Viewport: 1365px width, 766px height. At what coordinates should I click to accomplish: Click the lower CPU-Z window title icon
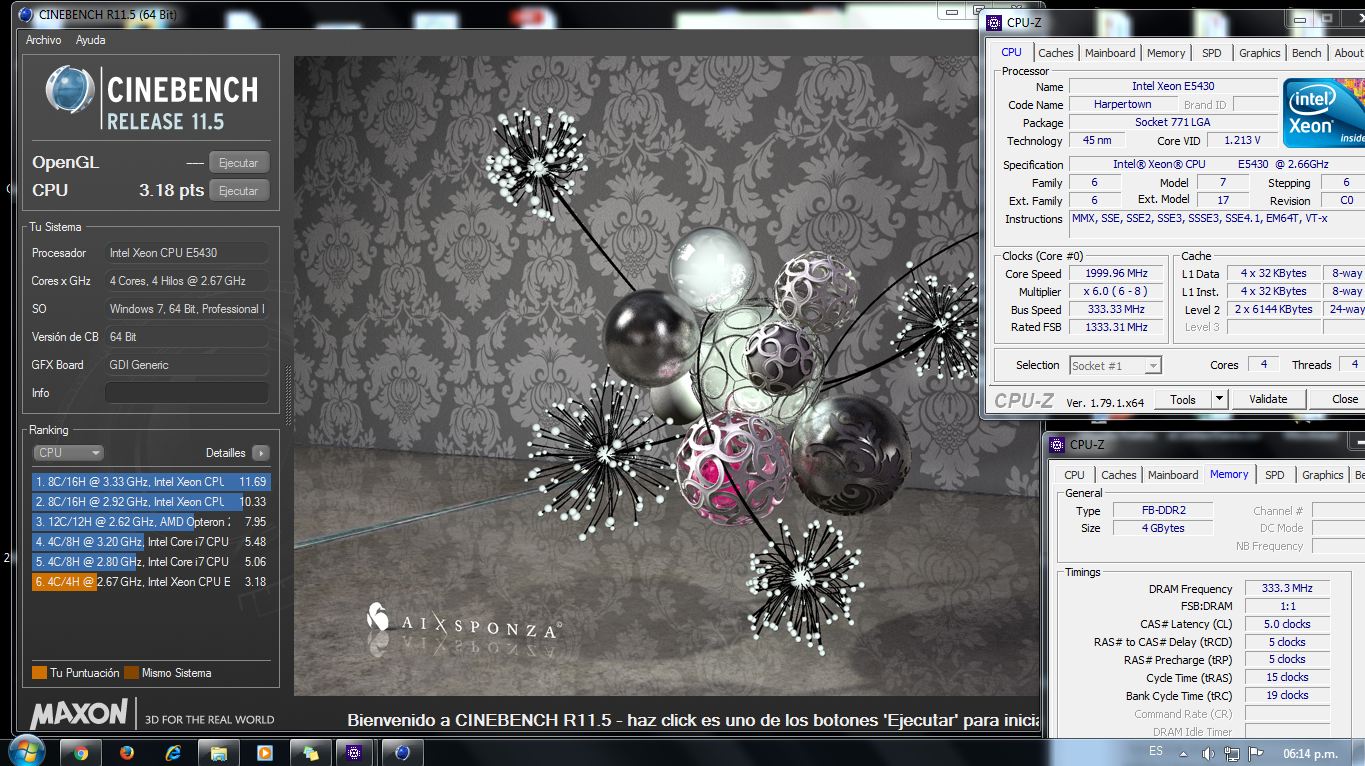click(1057, 445)
